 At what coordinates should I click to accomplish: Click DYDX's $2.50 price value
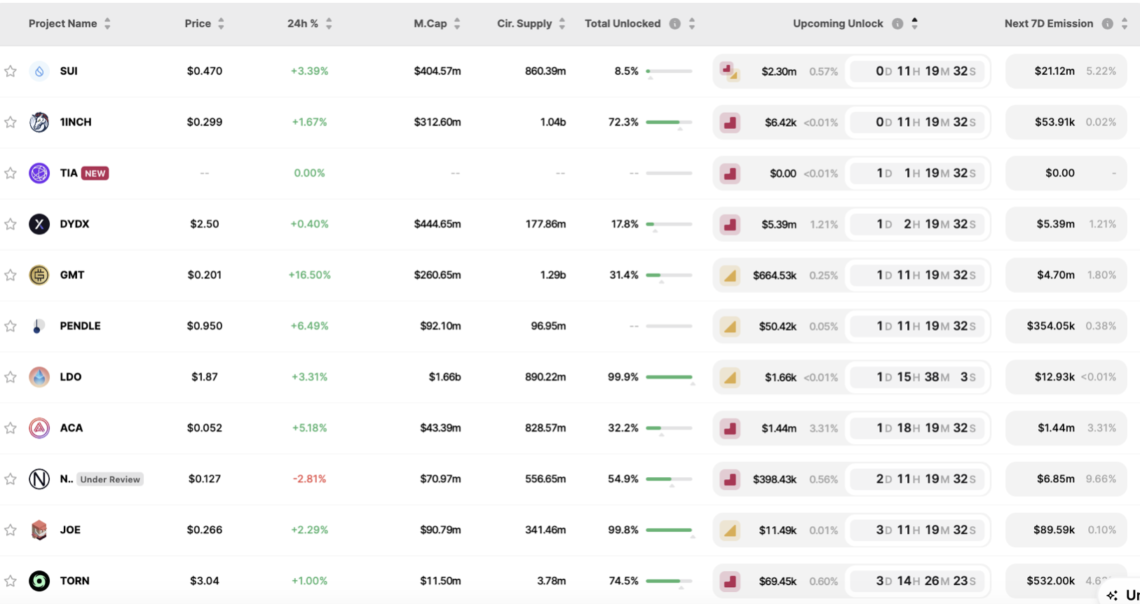[204, 224]
